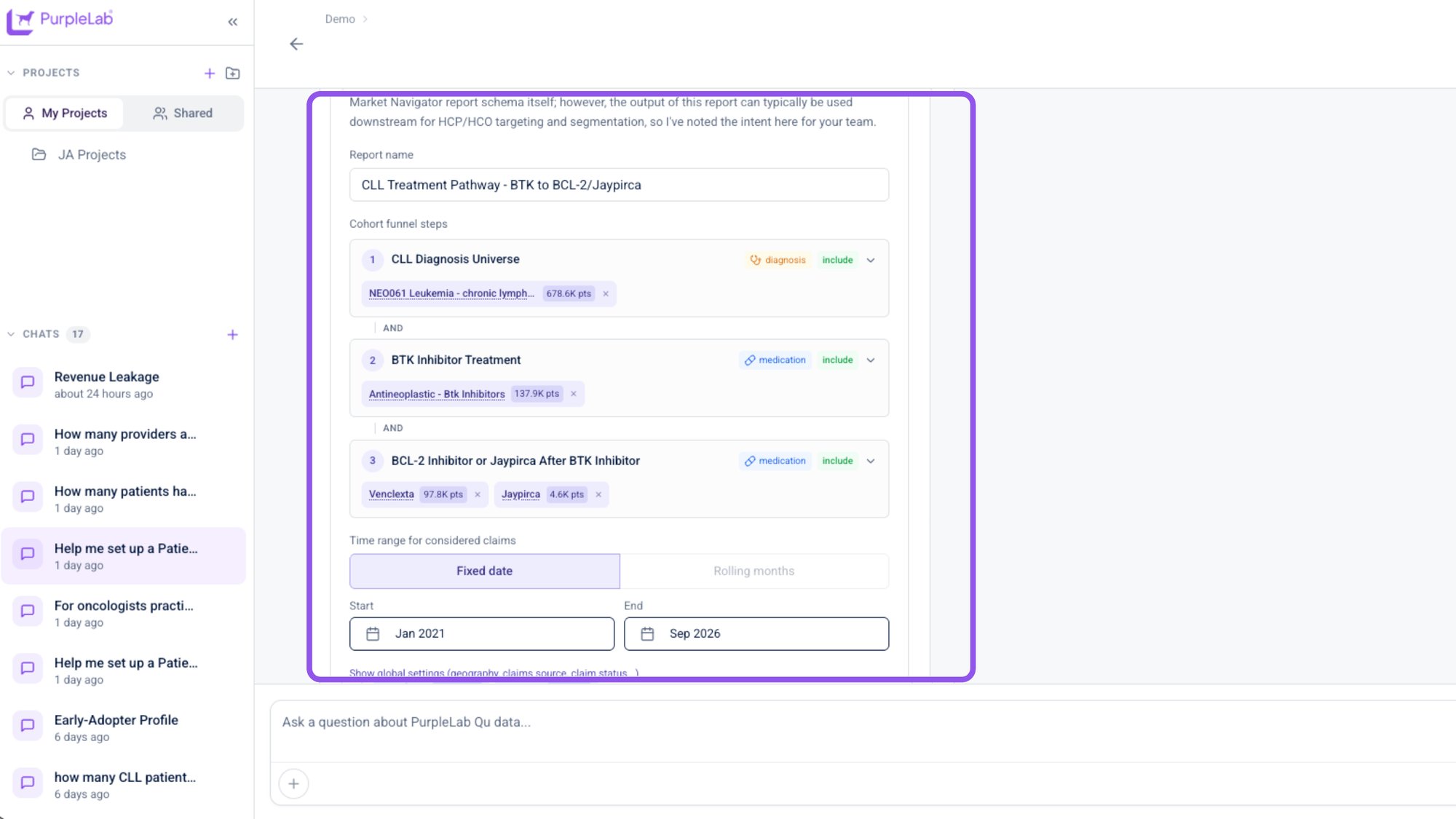Add a new project with plus icon

pyautogui.click(x=210, y=73)
